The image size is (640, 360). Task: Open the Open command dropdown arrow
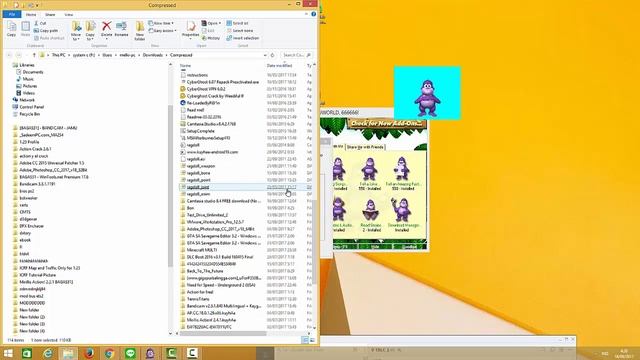[x=220, y=23]
